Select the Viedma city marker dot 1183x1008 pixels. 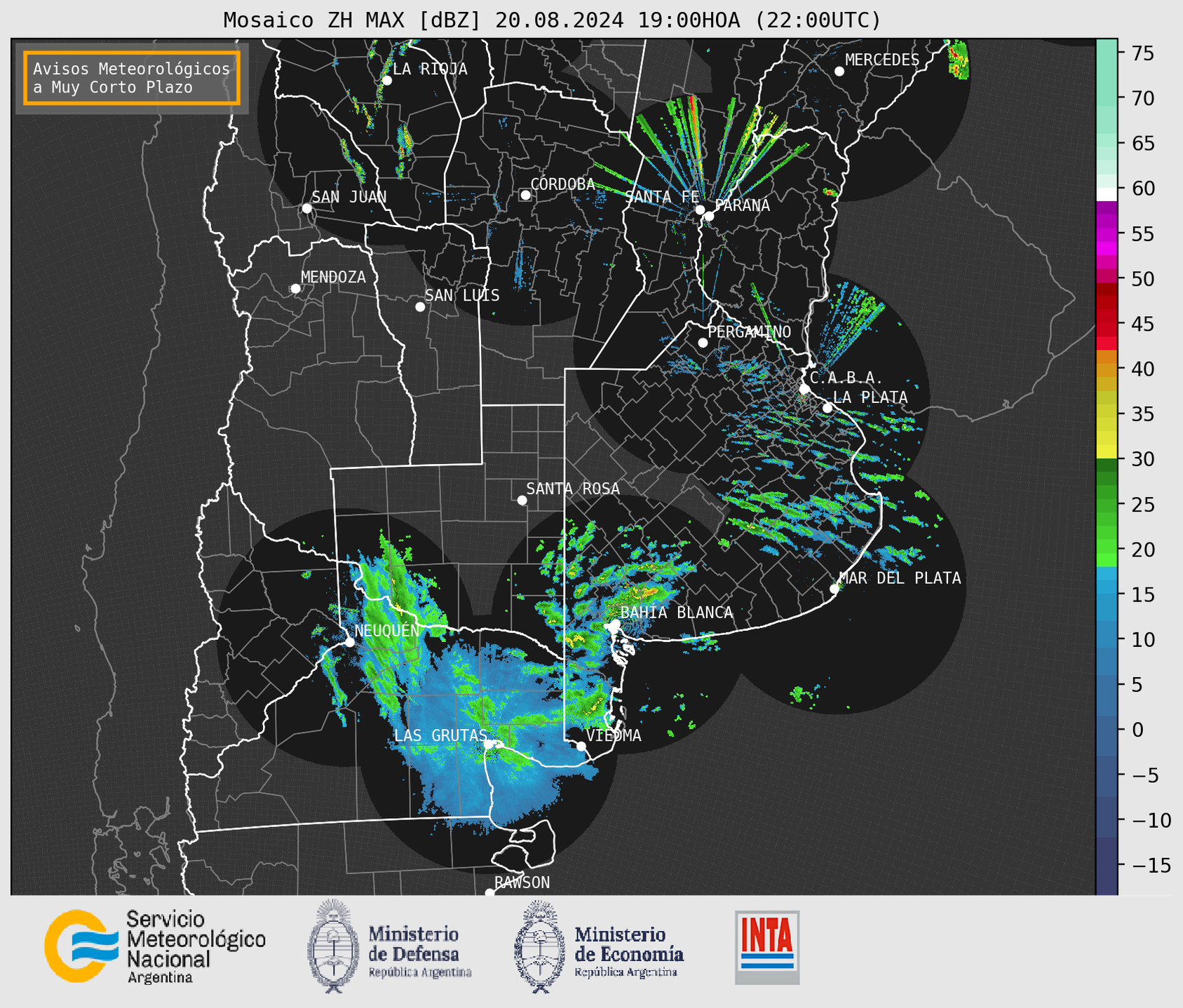[581, 746]
